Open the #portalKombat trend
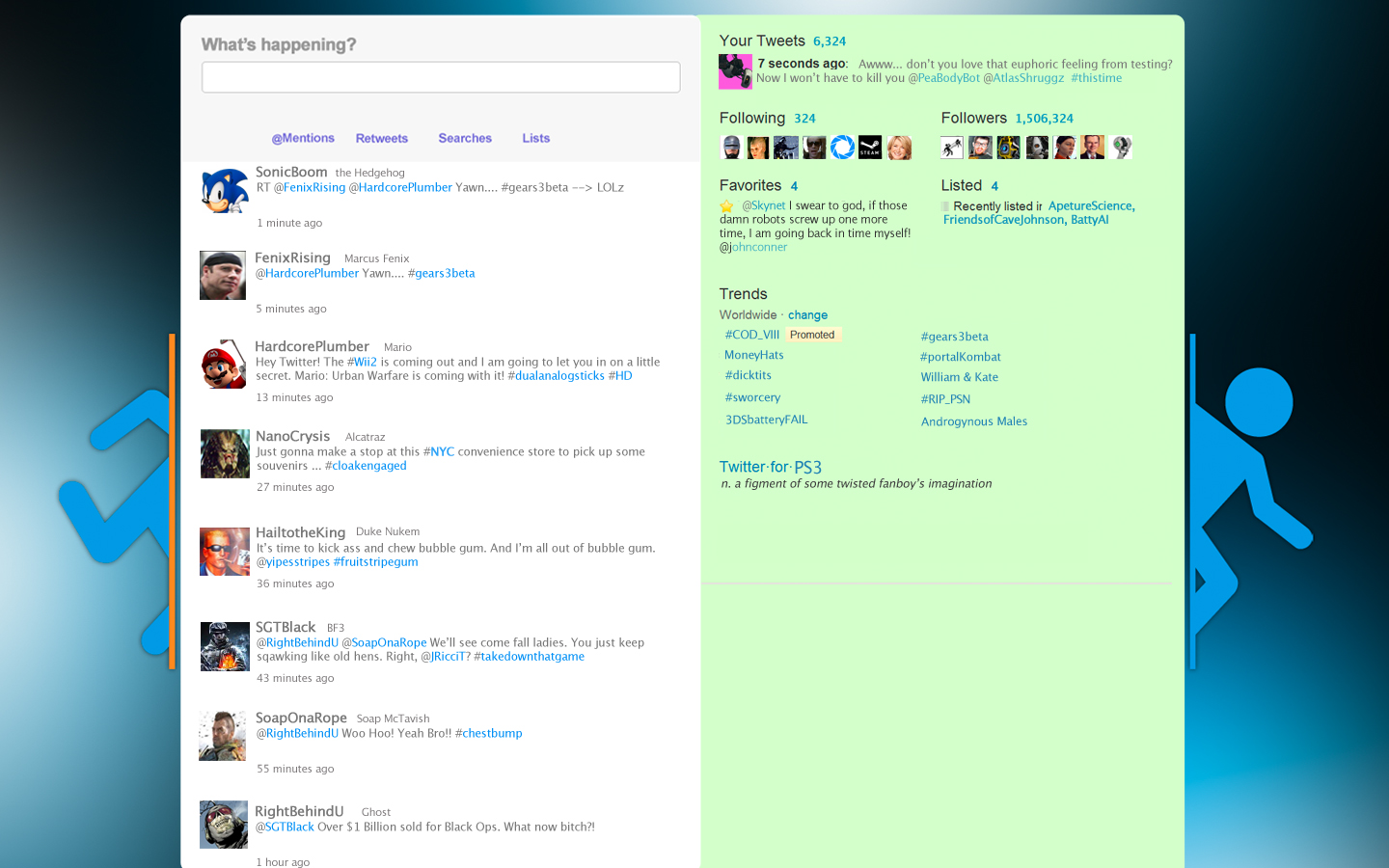 pos(961,357)
